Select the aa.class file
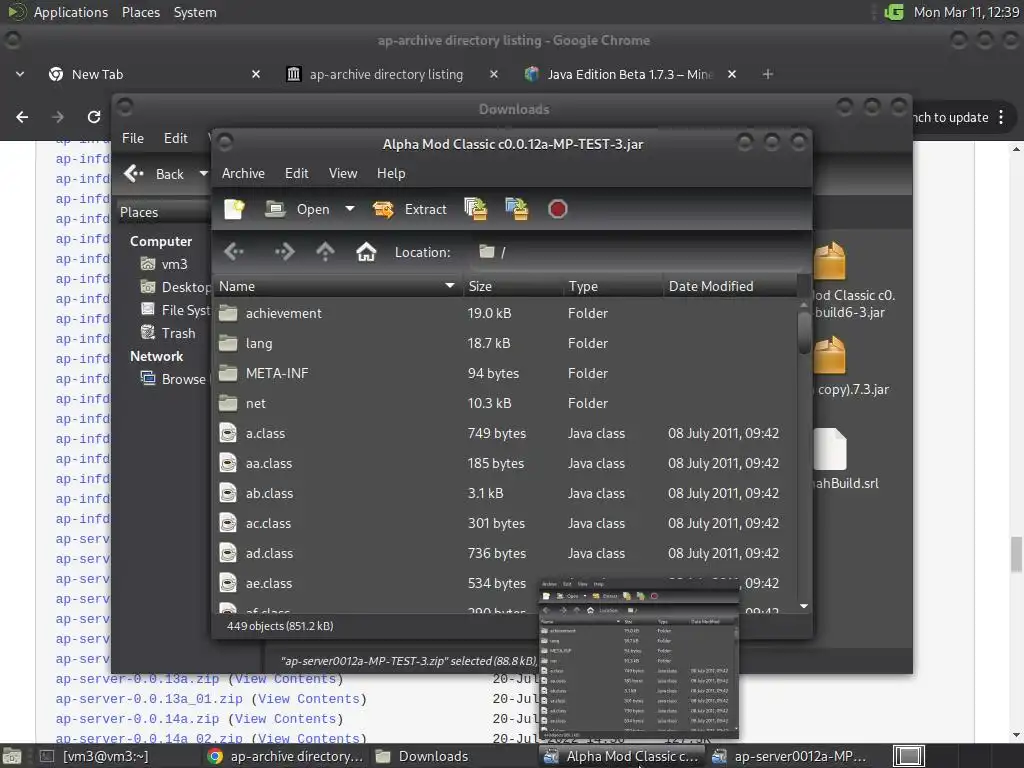1024x768 pixels. click(505, 464)
